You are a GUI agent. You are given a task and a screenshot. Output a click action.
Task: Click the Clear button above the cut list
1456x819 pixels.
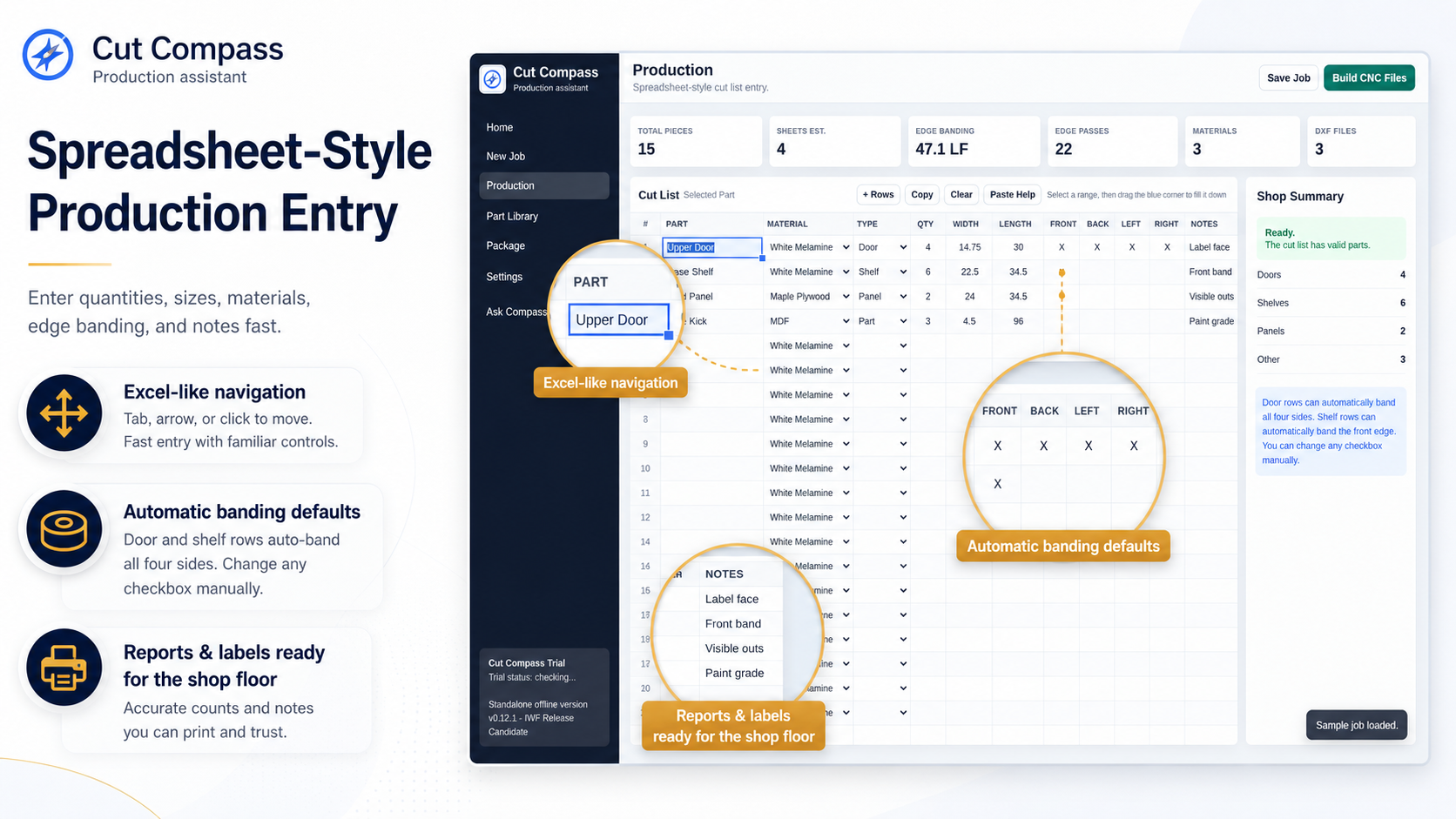click(x=961, y=195)
